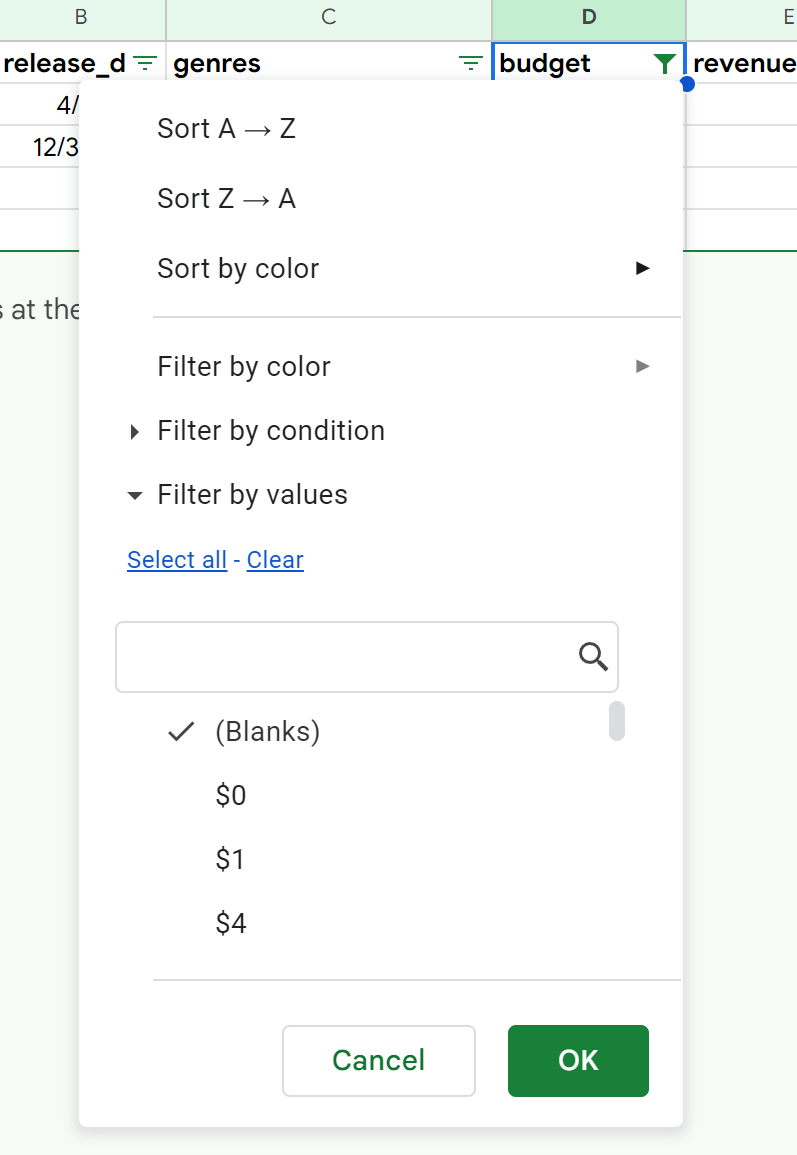The width and height of the screenshot is (797, 1155).
Task: Expand the Filter by condition section
Action: [270, 431]
